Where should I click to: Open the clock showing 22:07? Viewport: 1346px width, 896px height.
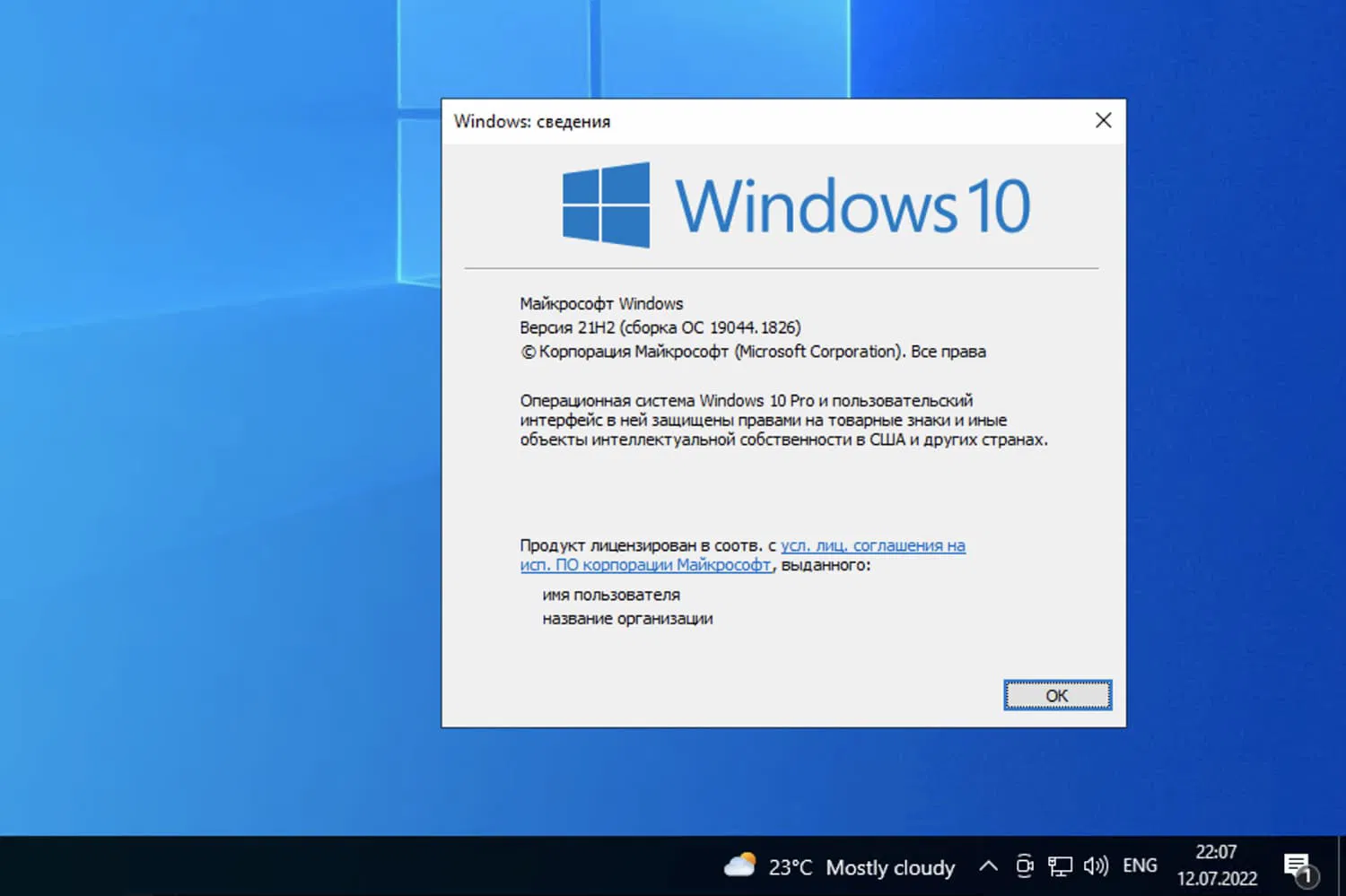[x=1217, y=866]
